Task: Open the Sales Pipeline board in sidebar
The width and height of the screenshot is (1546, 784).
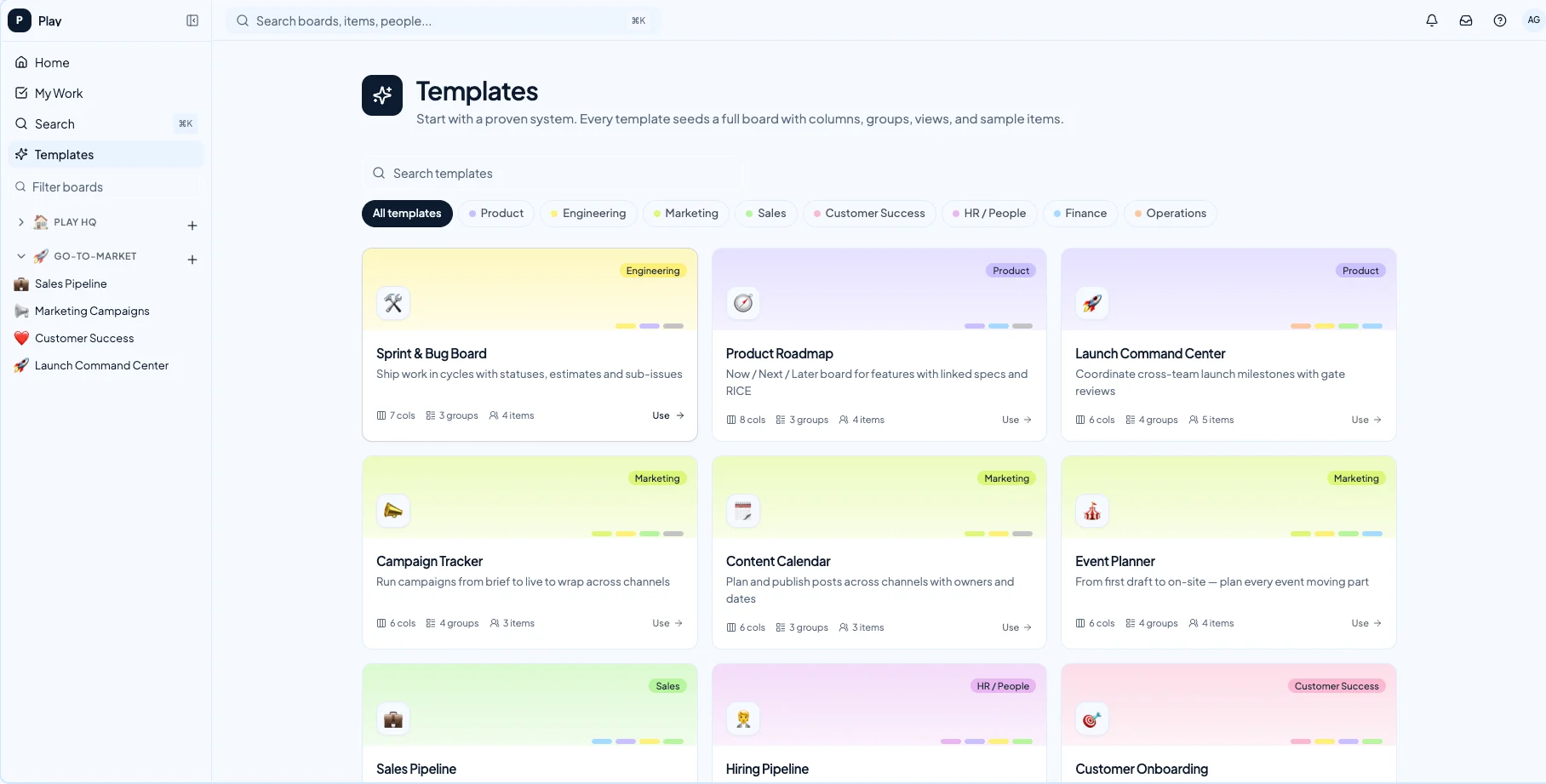Action: click(106, 283)
